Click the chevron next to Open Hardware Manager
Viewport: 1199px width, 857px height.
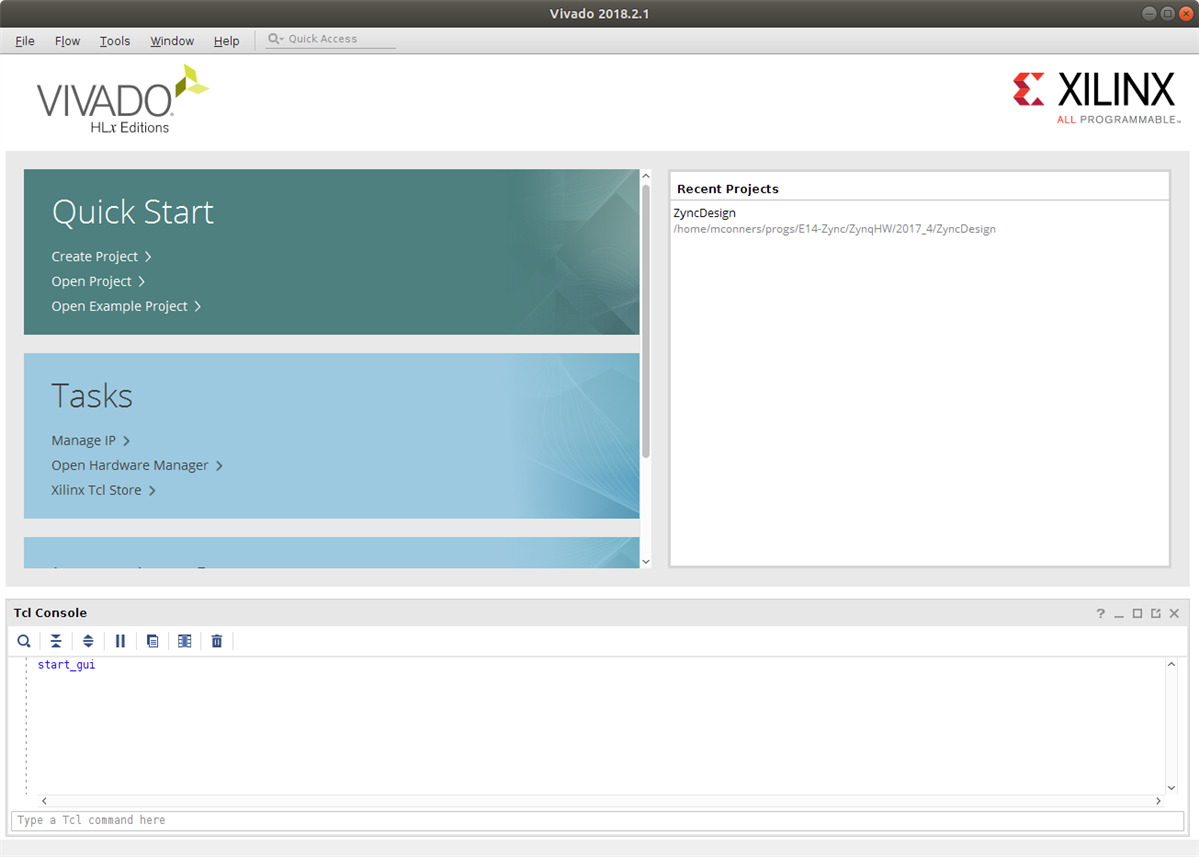(x=219, y=466)
